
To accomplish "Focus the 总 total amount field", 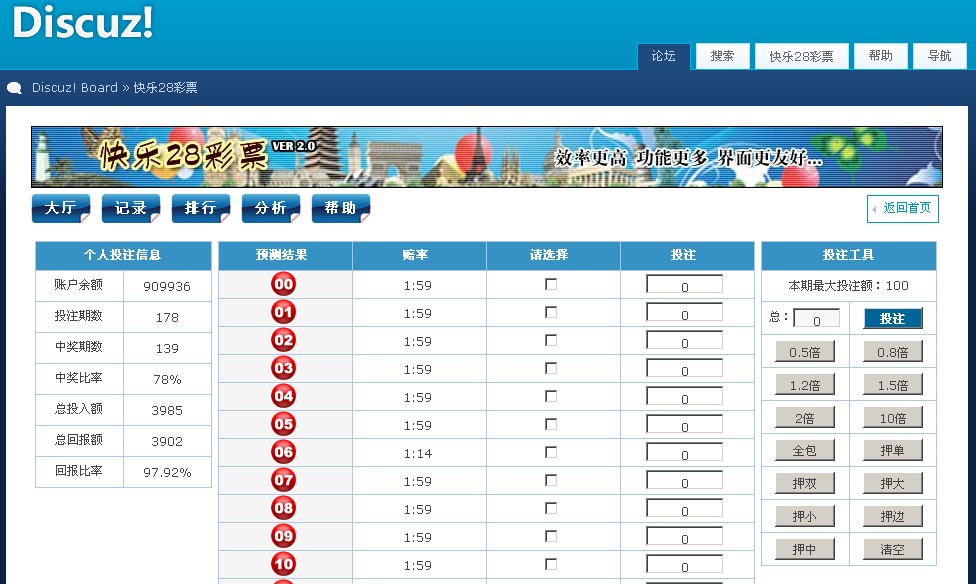I will pos(817,318).
